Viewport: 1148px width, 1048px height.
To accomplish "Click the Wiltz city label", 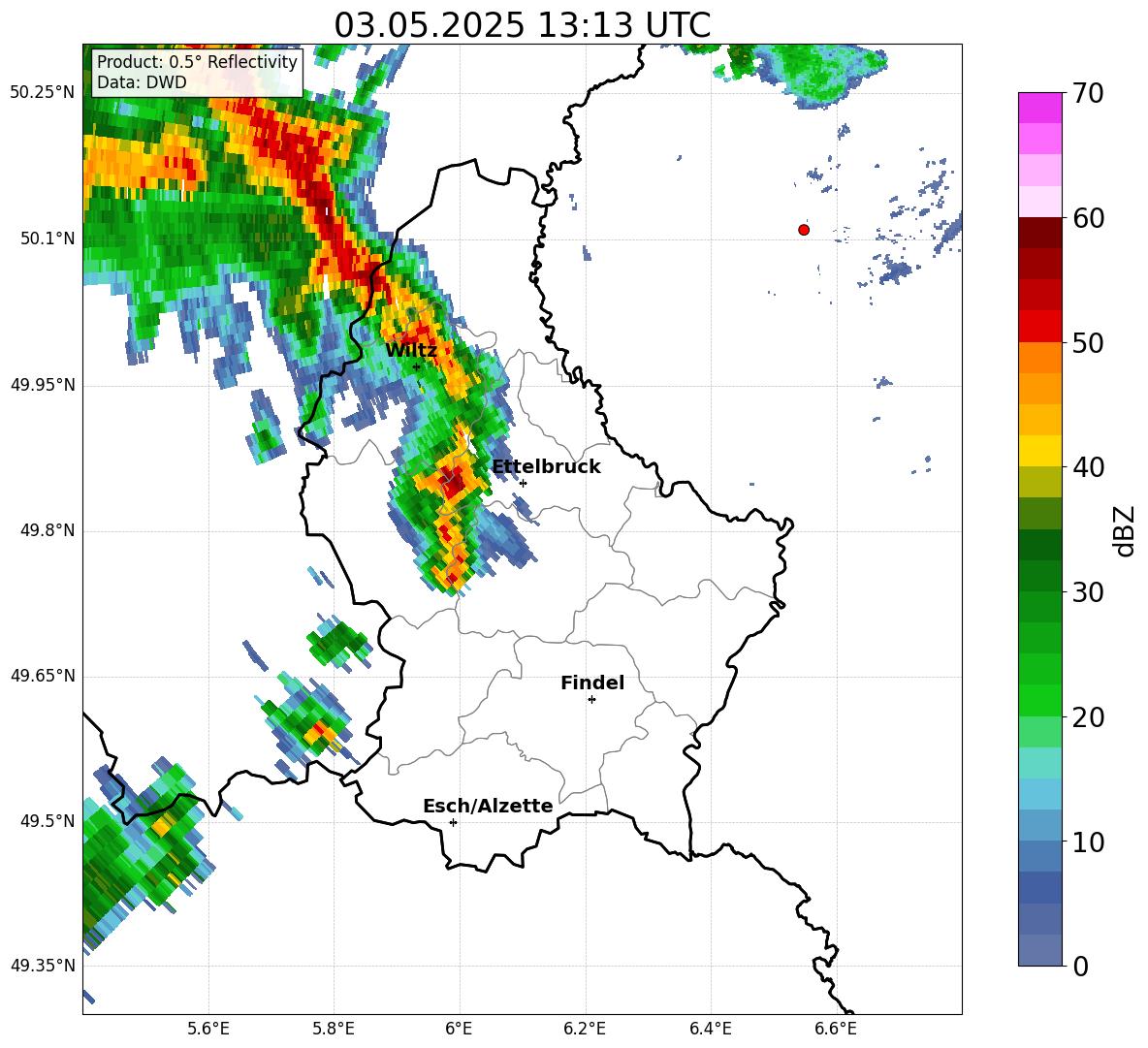I will coord(411,351).
